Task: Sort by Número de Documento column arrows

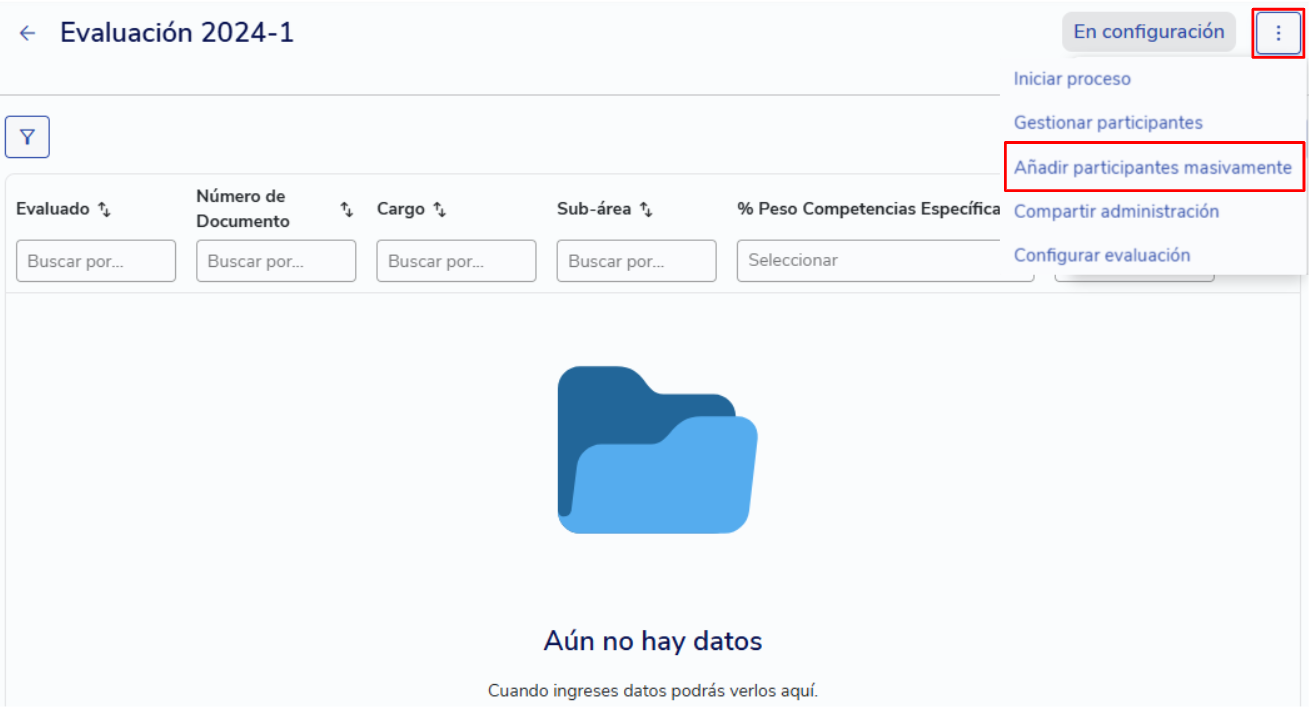Action: click(x=346, y=210)
